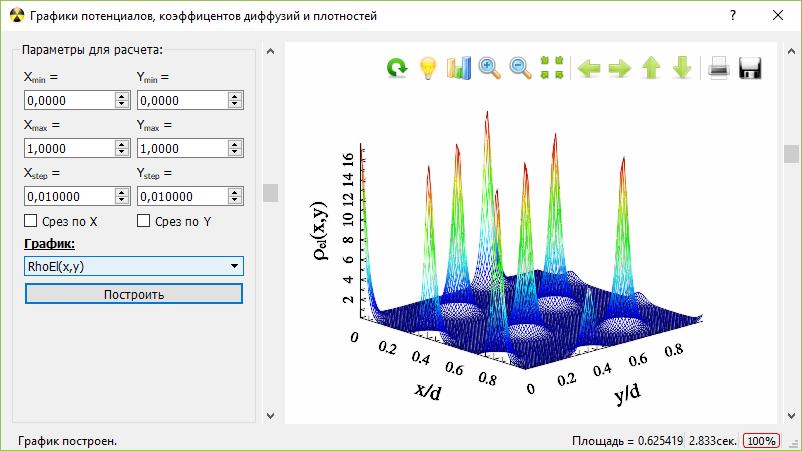Click 'Площадь = 0.625419' in status bar
The image size is (802, 451).
tap(627, 441)
